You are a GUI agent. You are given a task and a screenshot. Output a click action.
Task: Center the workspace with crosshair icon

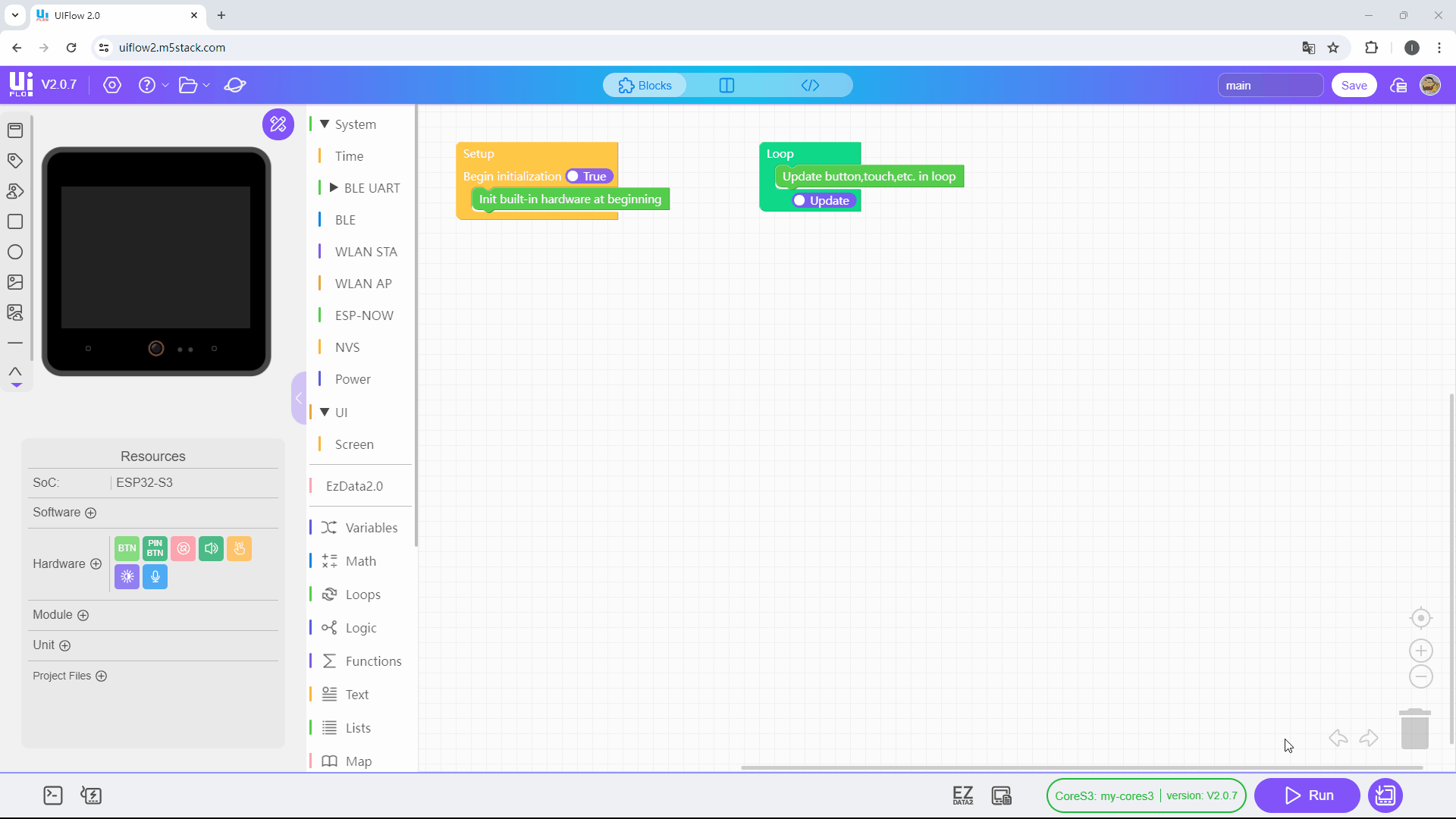1420,618
